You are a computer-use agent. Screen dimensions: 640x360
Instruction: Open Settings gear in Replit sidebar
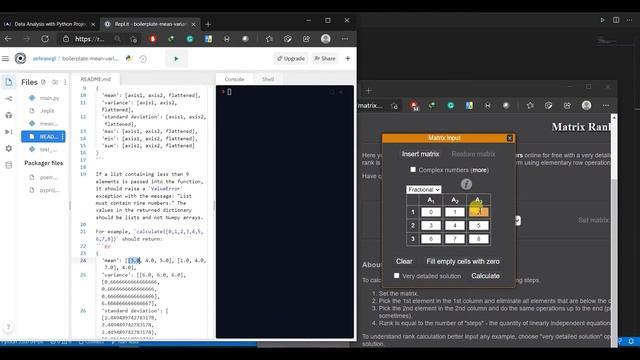[x=9, y=149]
